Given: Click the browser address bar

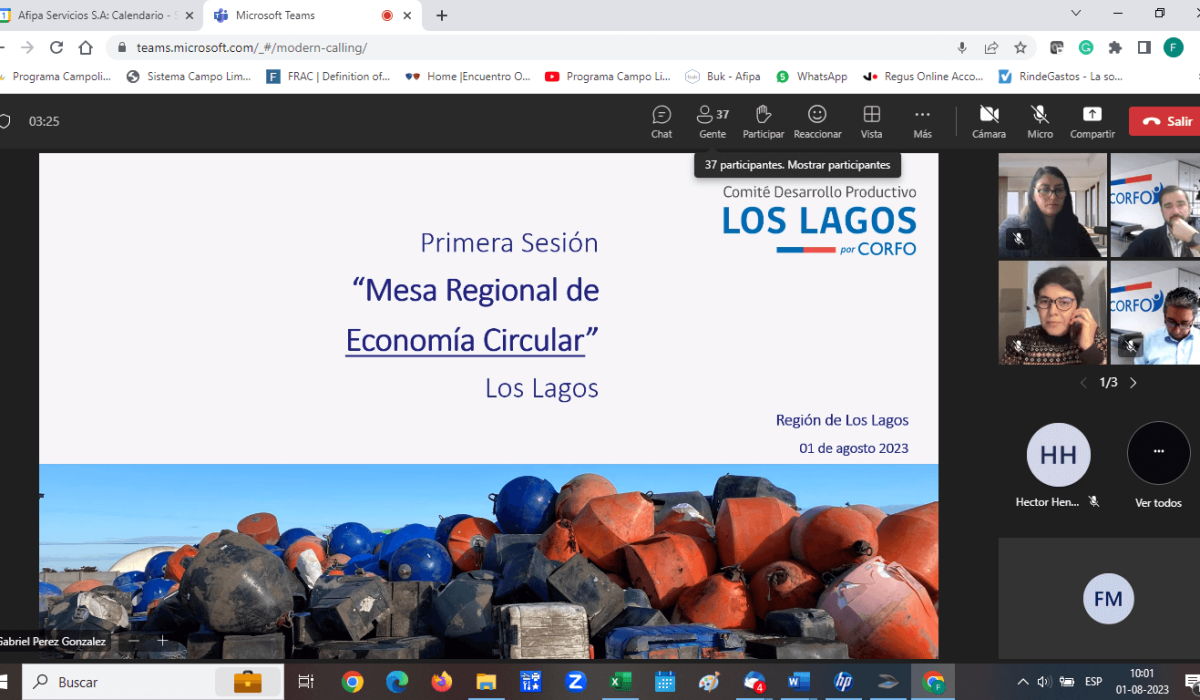Looking at the screenshot, I should [540, 47].
